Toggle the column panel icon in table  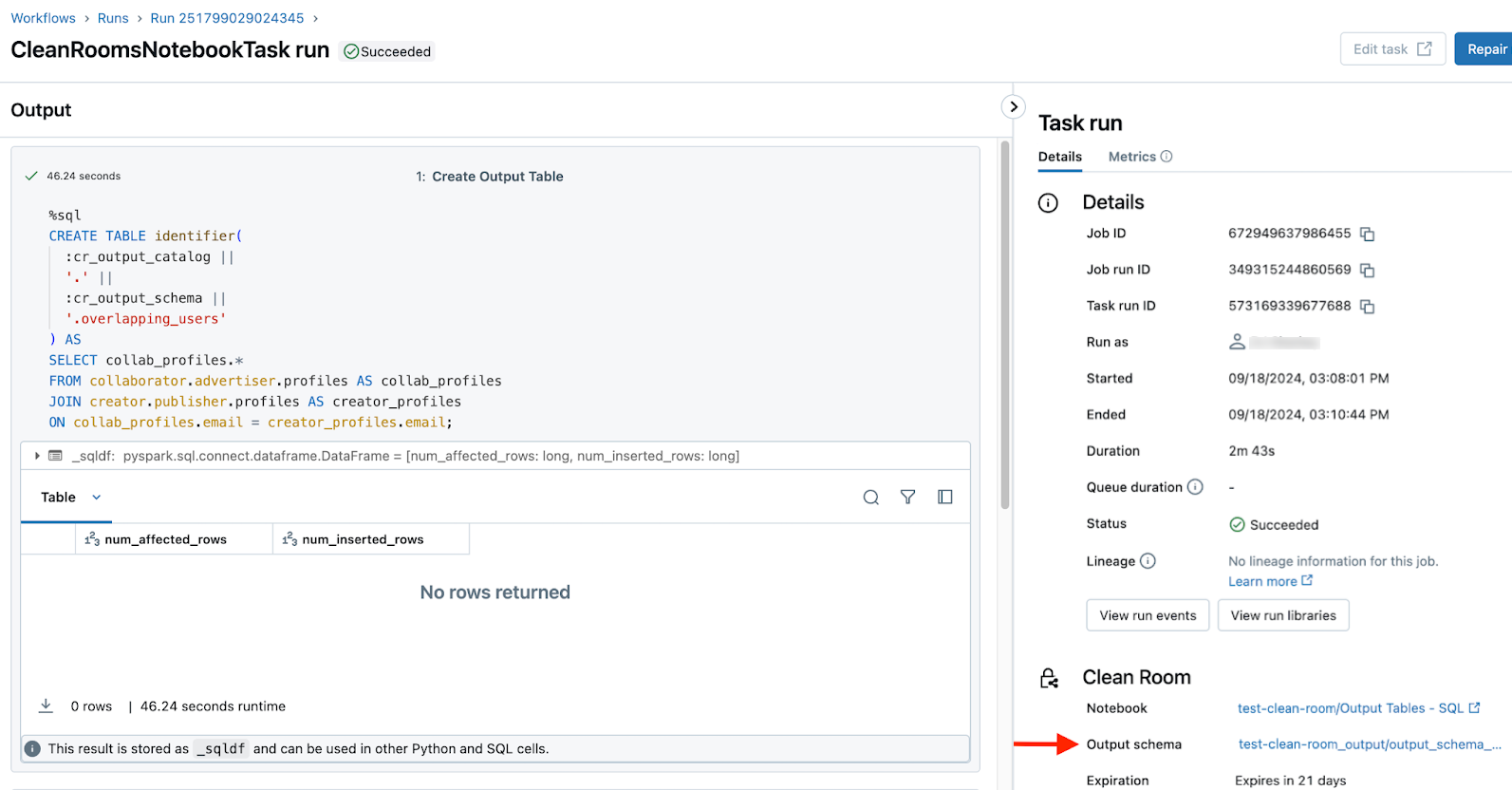point(944,498)
